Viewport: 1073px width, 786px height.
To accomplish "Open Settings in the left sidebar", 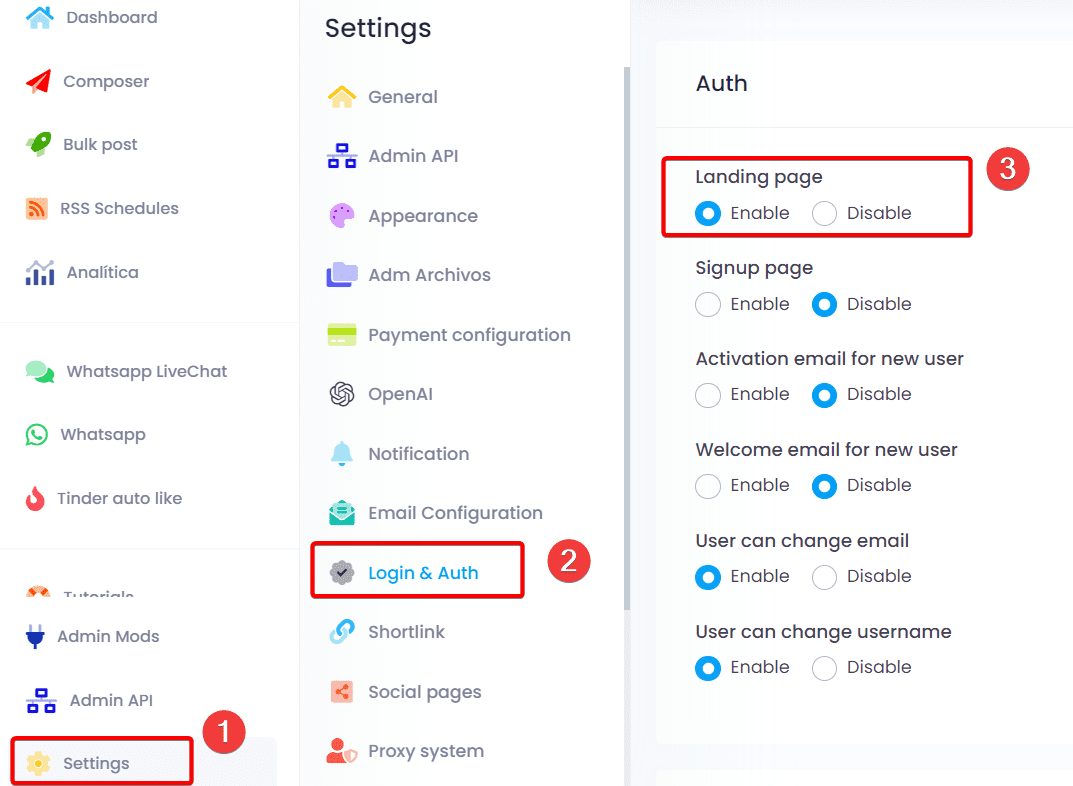I will point(96,763).
